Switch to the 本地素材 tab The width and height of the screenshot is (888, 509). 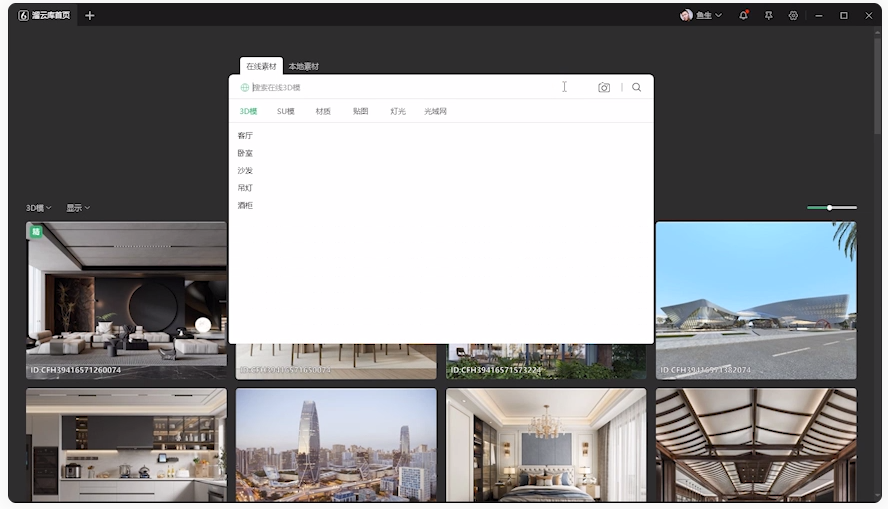click(x=304, y=67)
